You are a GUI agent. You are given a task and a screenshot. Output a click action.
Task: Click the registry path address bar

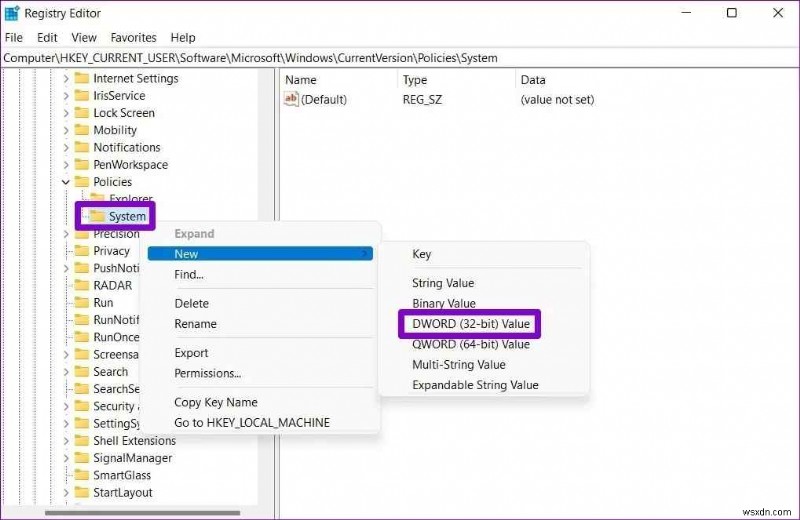pyautogui.click(x=399, y=58)
